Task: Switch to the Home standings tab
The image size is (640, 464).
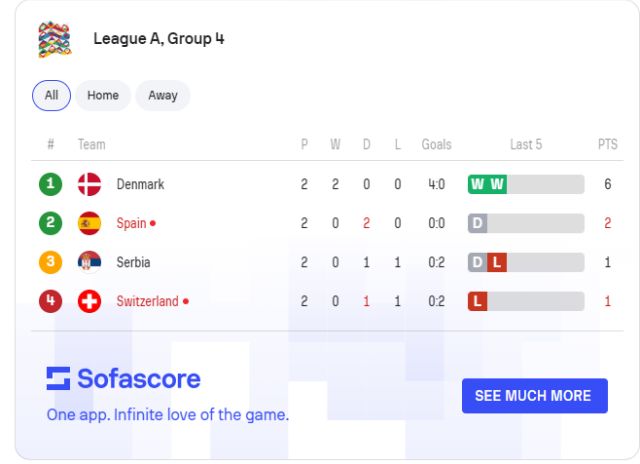Action: (x=102, y=95)
